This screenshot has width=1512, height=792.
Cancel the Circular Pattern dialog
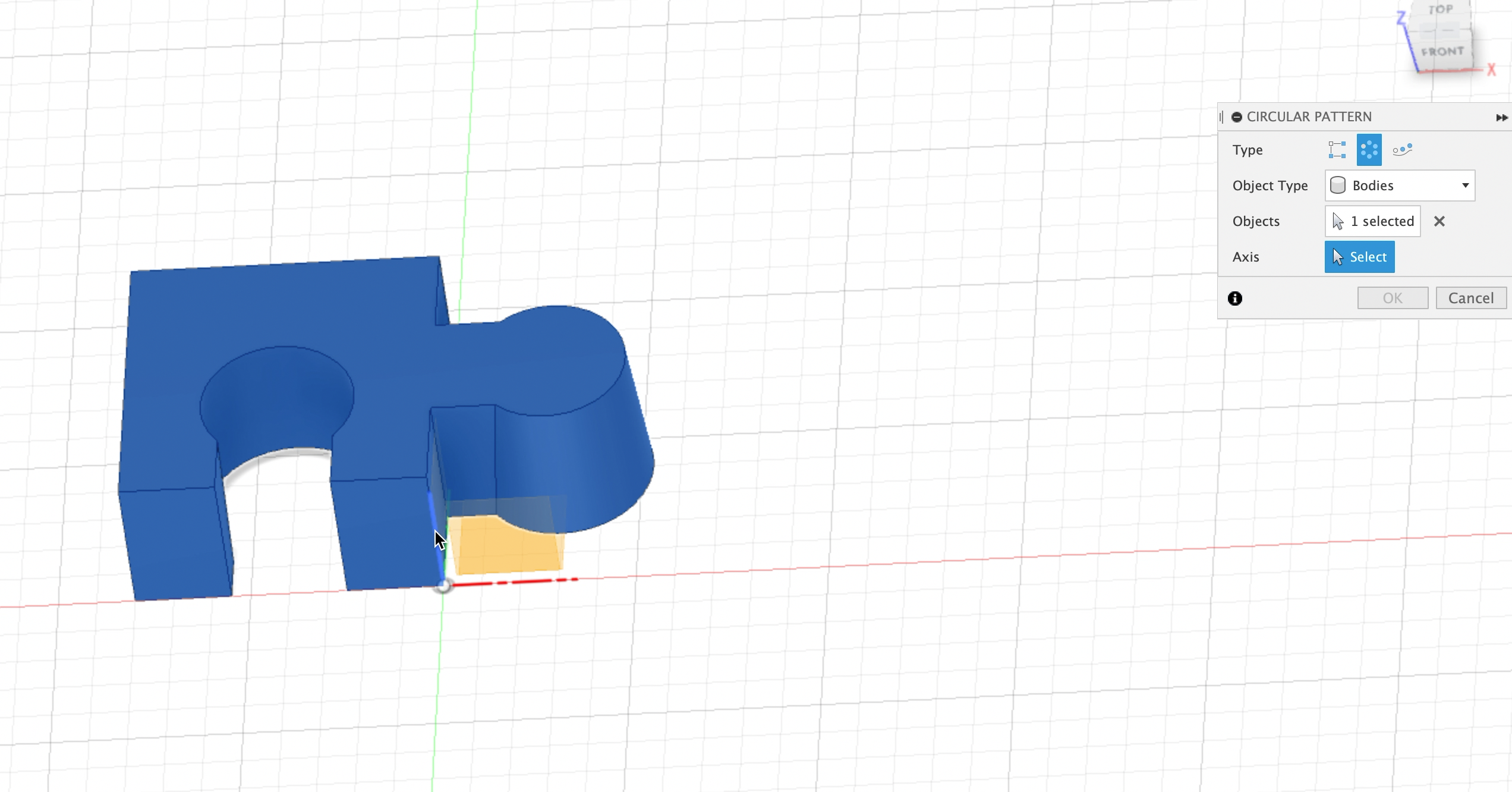[1470, 298]
